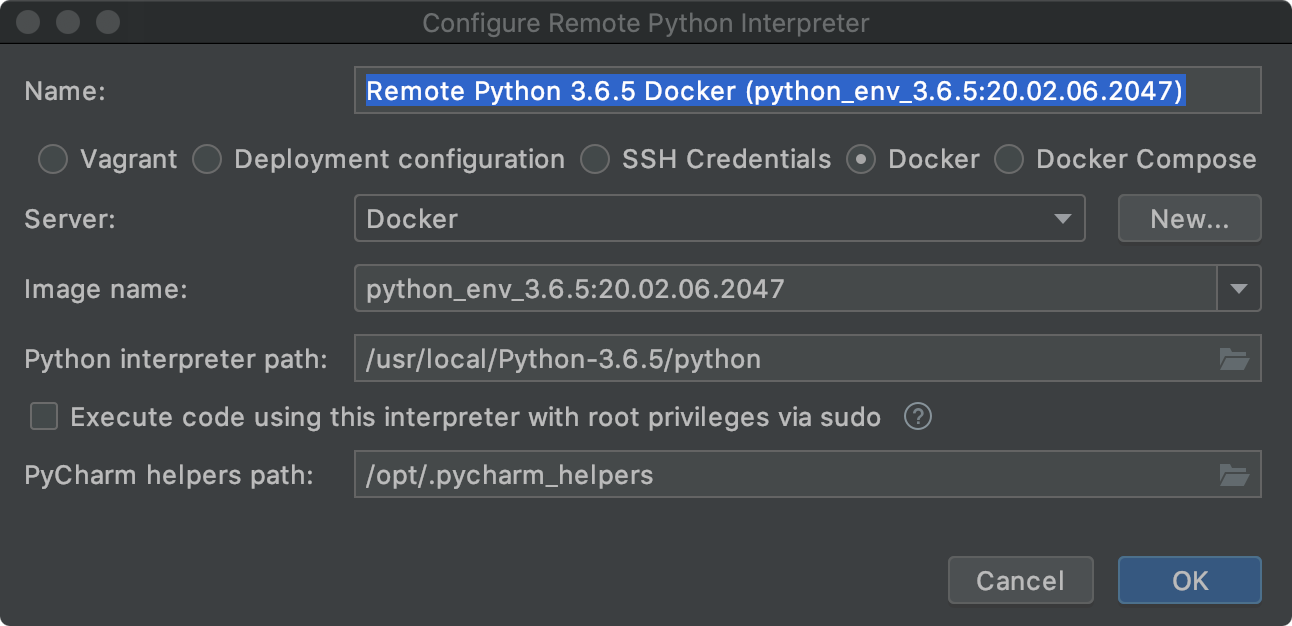
Task: Click the PyCharm helpers path field
Action: click(x=780, y=475)
